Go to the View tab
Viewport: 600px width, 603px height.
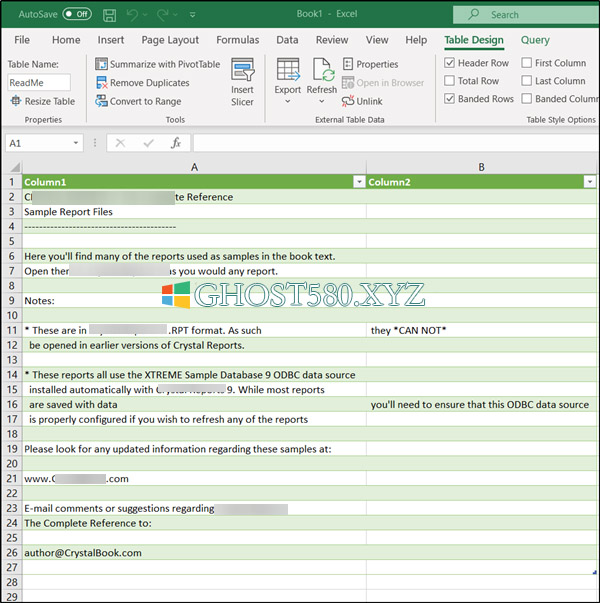(x=377, y=40)
